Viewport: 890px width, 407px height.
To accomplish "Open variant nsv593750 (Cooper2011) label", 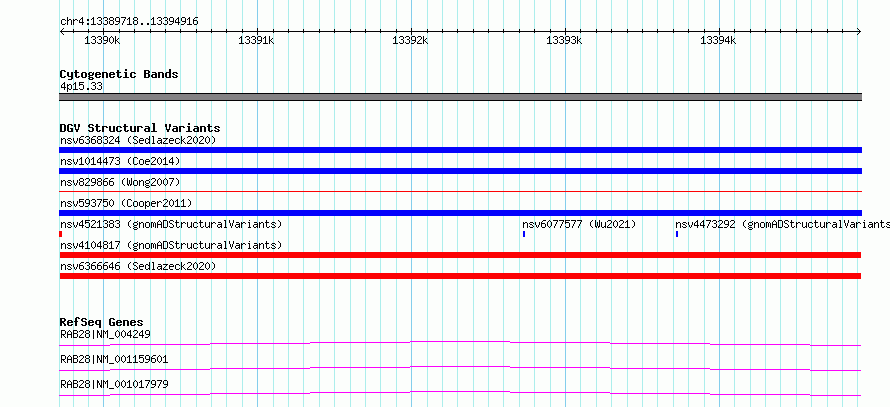I will tap(126, 203).
